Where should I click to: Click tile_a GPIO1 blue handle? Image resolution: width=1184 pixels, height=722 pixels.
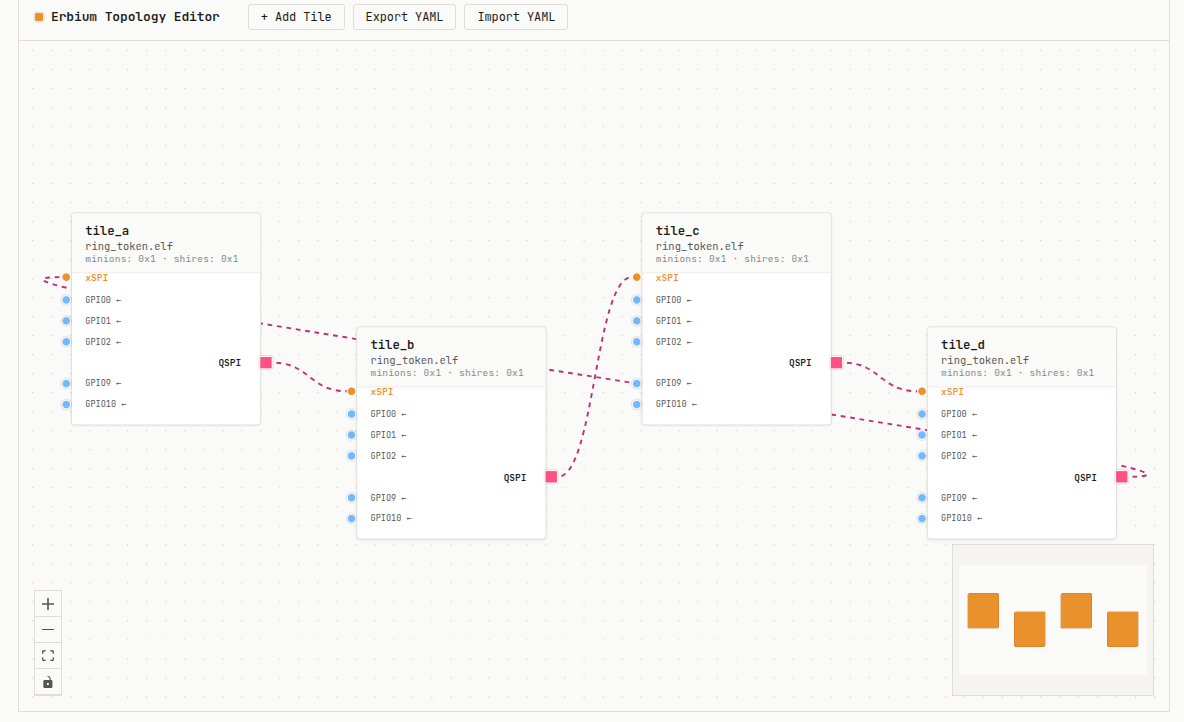[66, 321]
